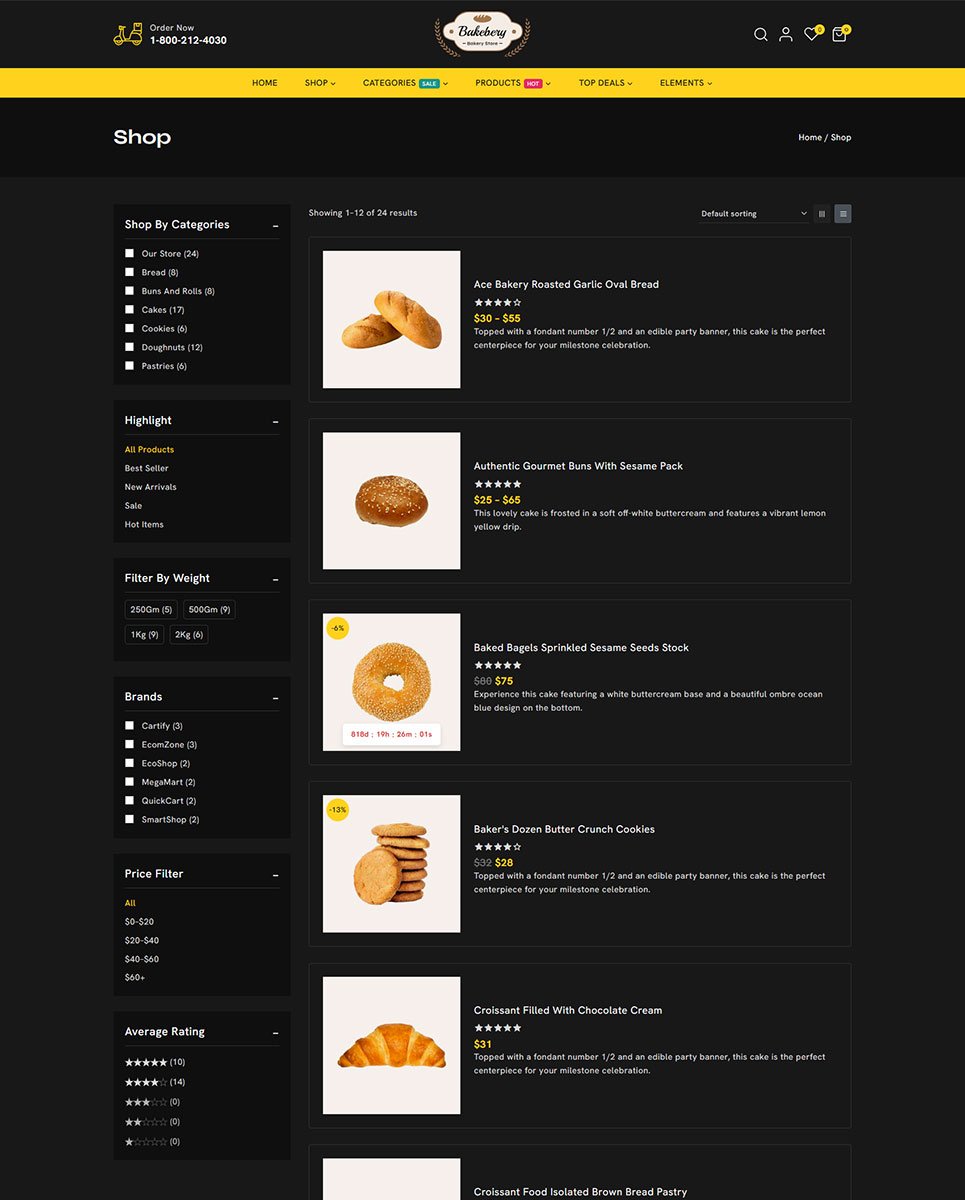Select the 500Gm weight filter
Screen dimensions: 965x1200
[209, 610]
